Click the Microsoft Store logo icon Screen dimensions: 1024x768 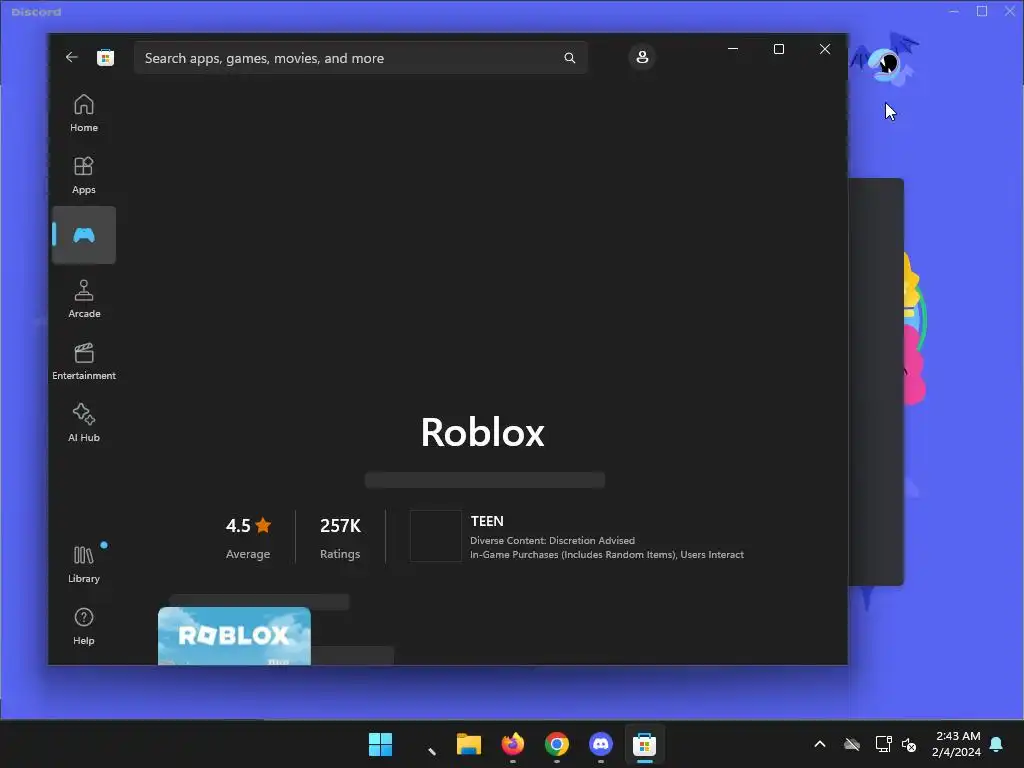(105, 57)
